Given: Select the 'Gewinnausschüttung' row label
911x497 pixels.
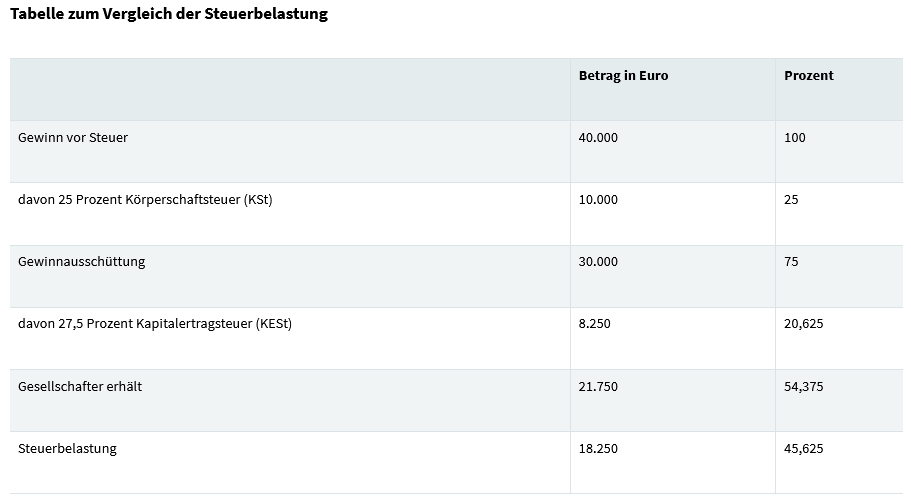Looking at the screenshot, I should pos(82,262).
